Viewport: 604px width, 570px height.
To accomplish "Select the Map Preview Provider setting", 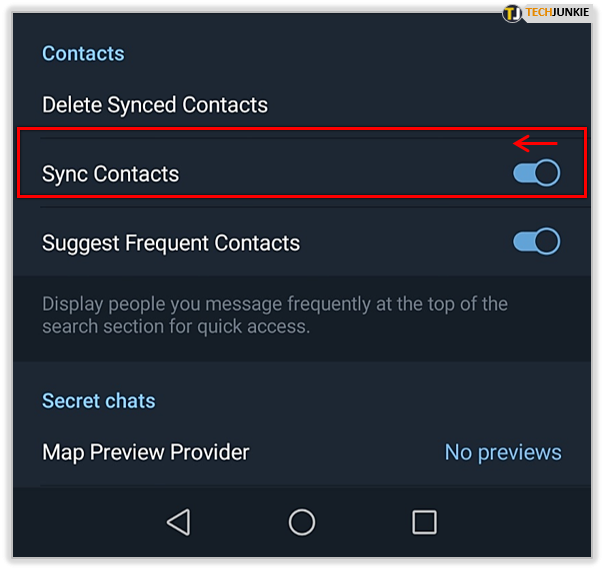I will (x=146, y=452).
